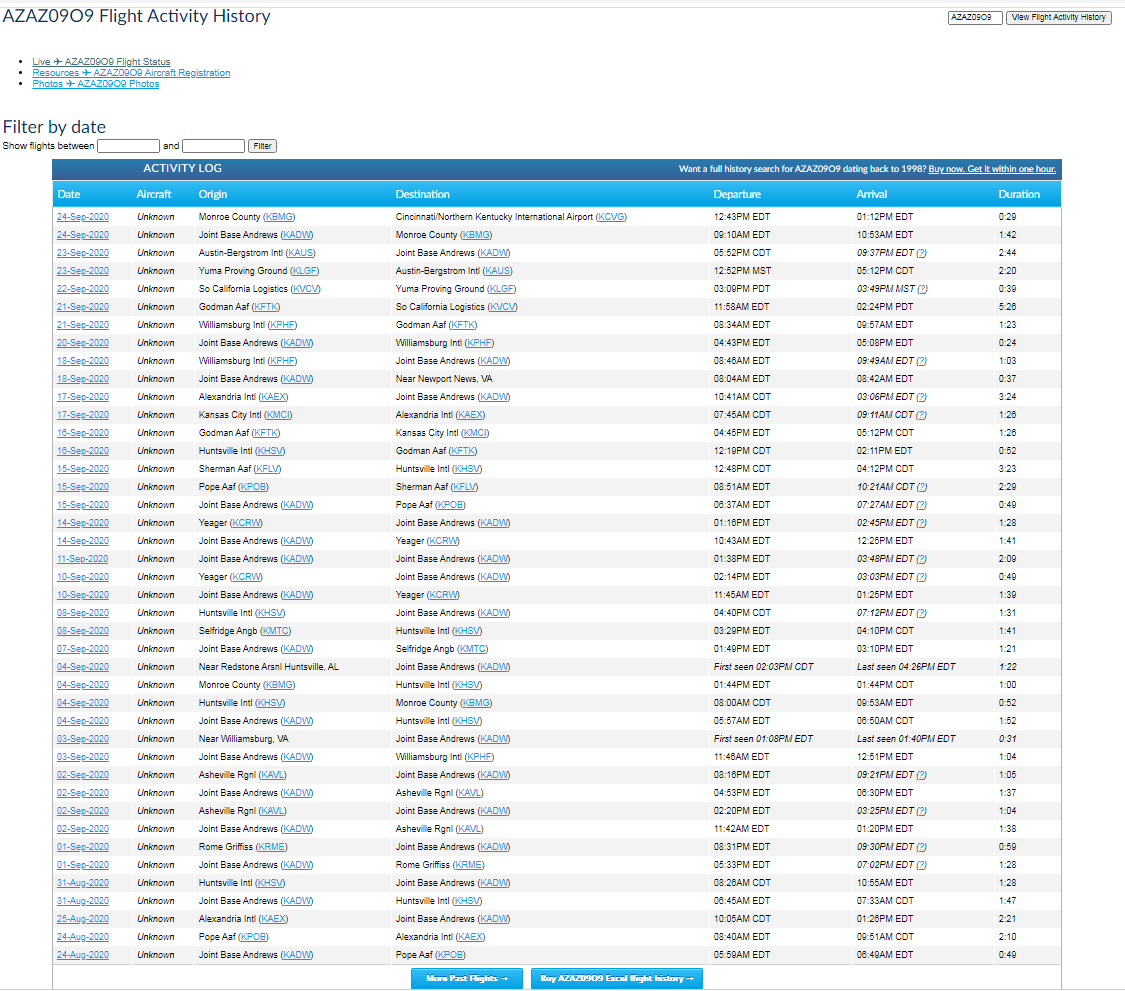
Task: Click 'Near Newport News, VA' destination text
Action: coord(444,379)
